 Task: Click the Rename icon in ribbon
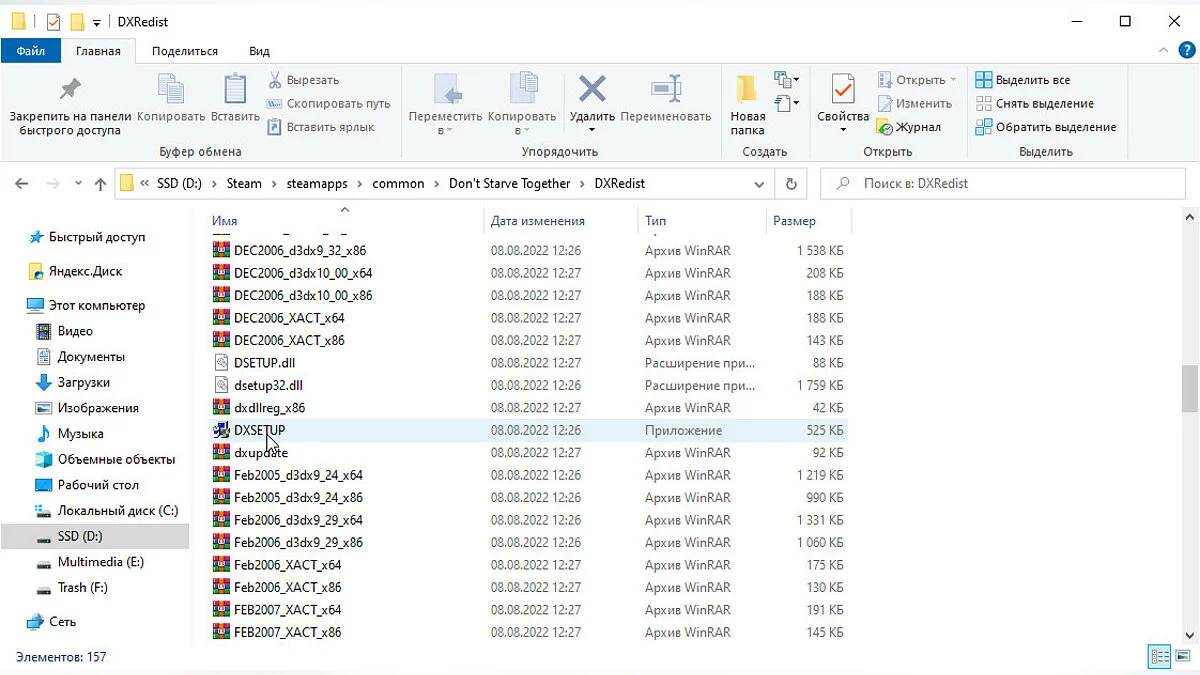(665, 90)
